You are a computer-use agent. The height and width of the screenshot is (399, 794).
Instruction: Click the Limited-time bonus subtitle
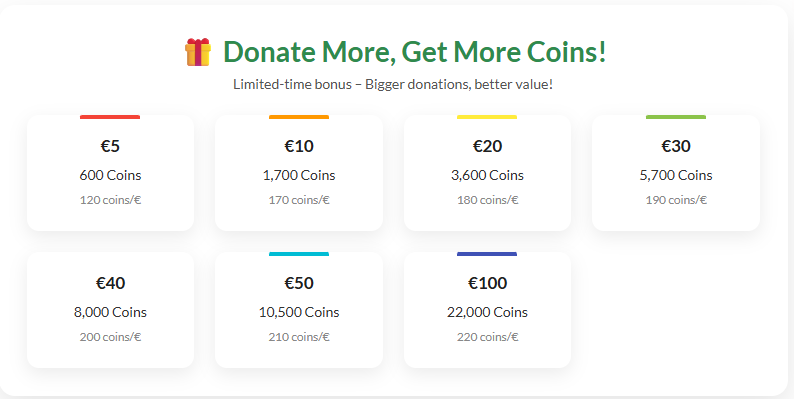[x=393, y=85]
